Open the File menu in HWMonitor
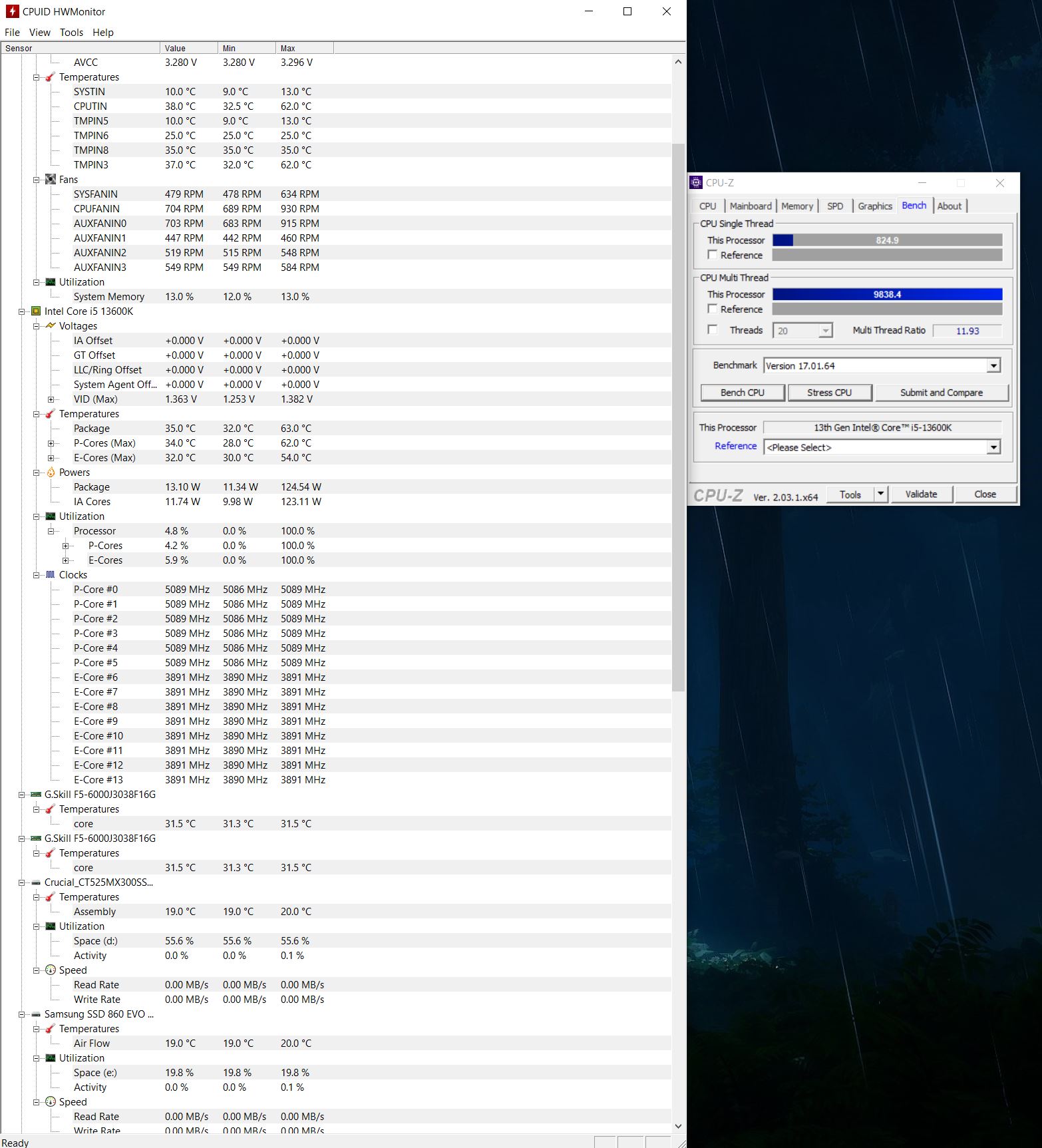Screen dimensions: 1042x1148 12,32
